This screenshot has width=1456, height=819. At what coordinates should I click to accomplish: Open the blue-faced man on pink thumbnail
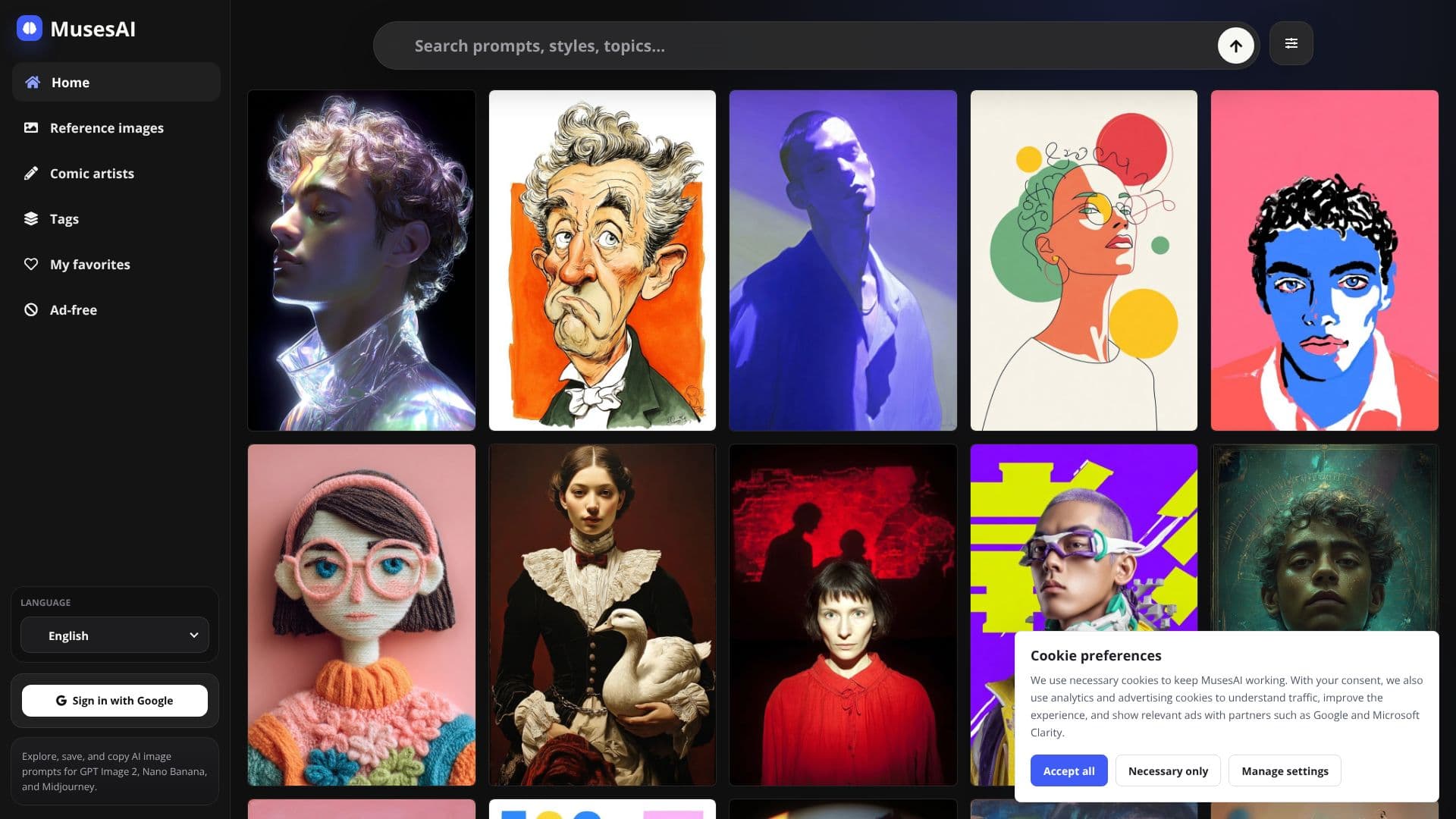coord(1324,260)
